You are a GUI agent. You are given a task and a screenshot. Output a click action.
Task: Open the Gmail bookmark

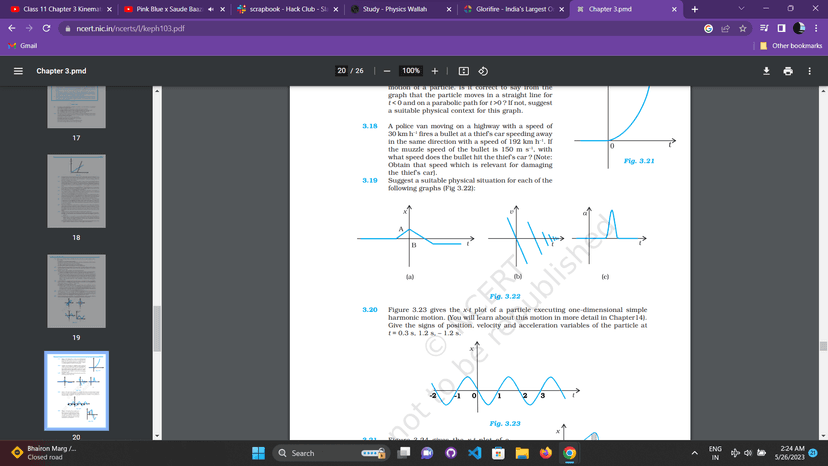coord(23,46)
